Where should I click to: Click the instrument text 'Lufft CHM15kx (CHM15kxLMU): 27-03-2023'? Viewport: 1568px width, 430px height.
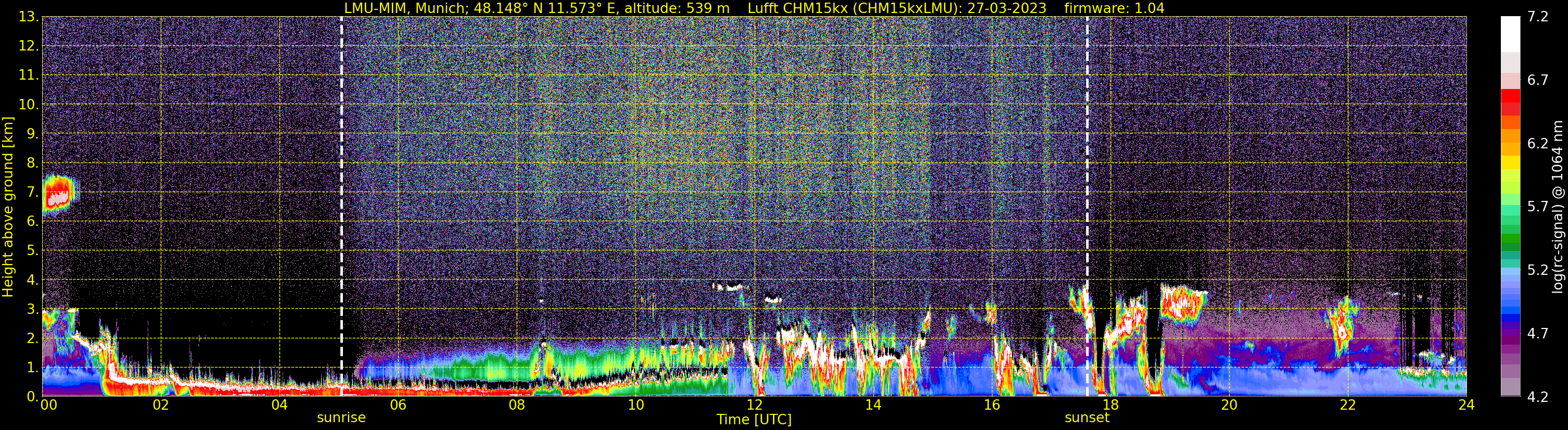[897, 8]
